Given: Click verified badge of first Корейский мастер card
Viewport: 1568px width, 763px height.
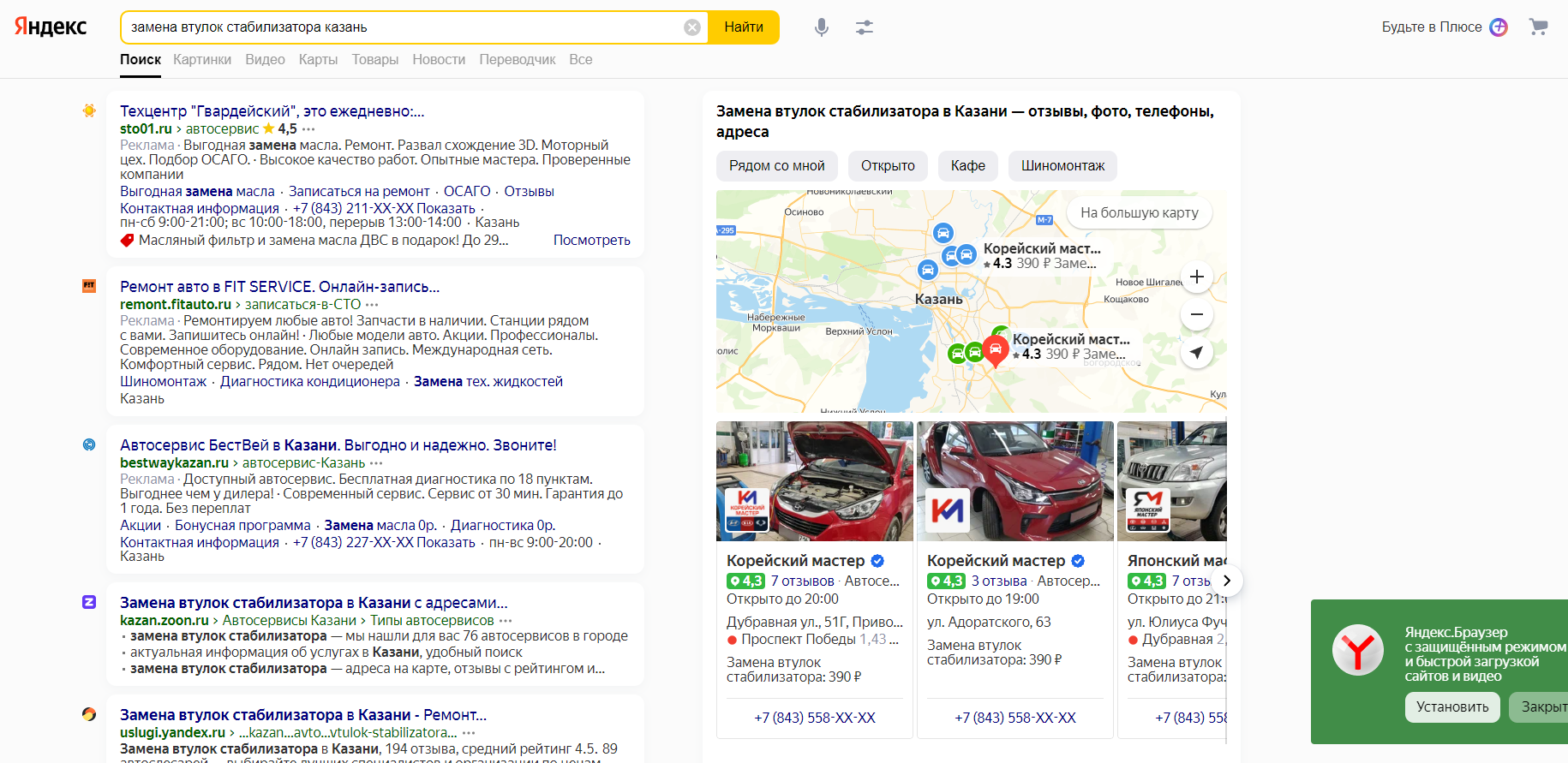Looking at the screenshot, I should coord(877,561).
